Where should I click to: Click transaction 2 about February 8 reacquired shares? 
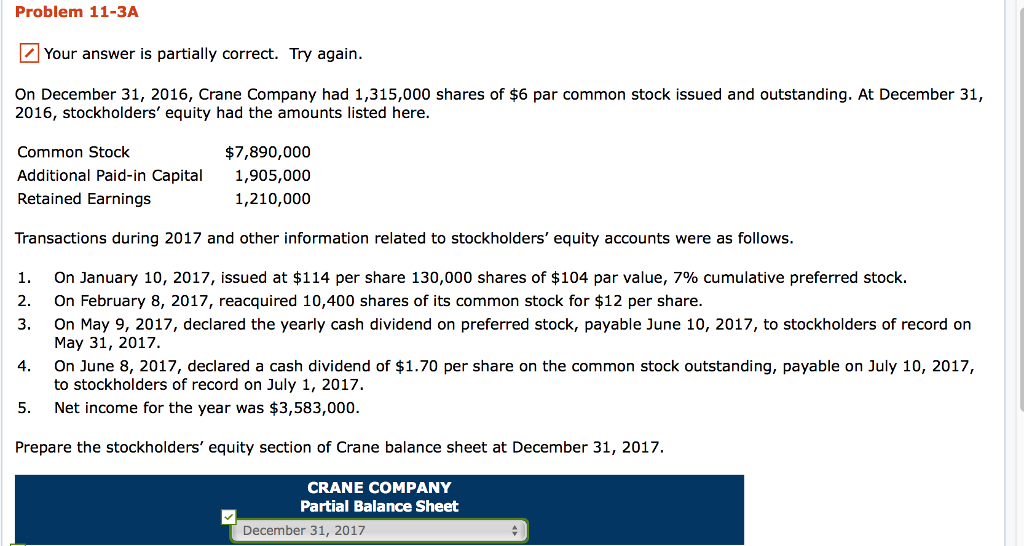pyautogui.click(x=378, y=300)
